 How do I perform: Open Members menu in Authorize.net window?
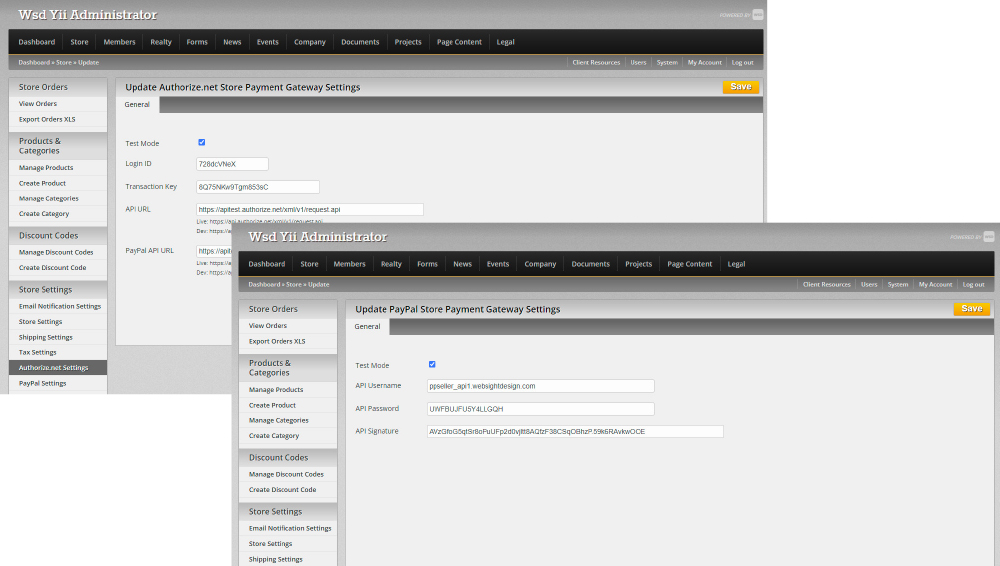(x=119, y=42)
